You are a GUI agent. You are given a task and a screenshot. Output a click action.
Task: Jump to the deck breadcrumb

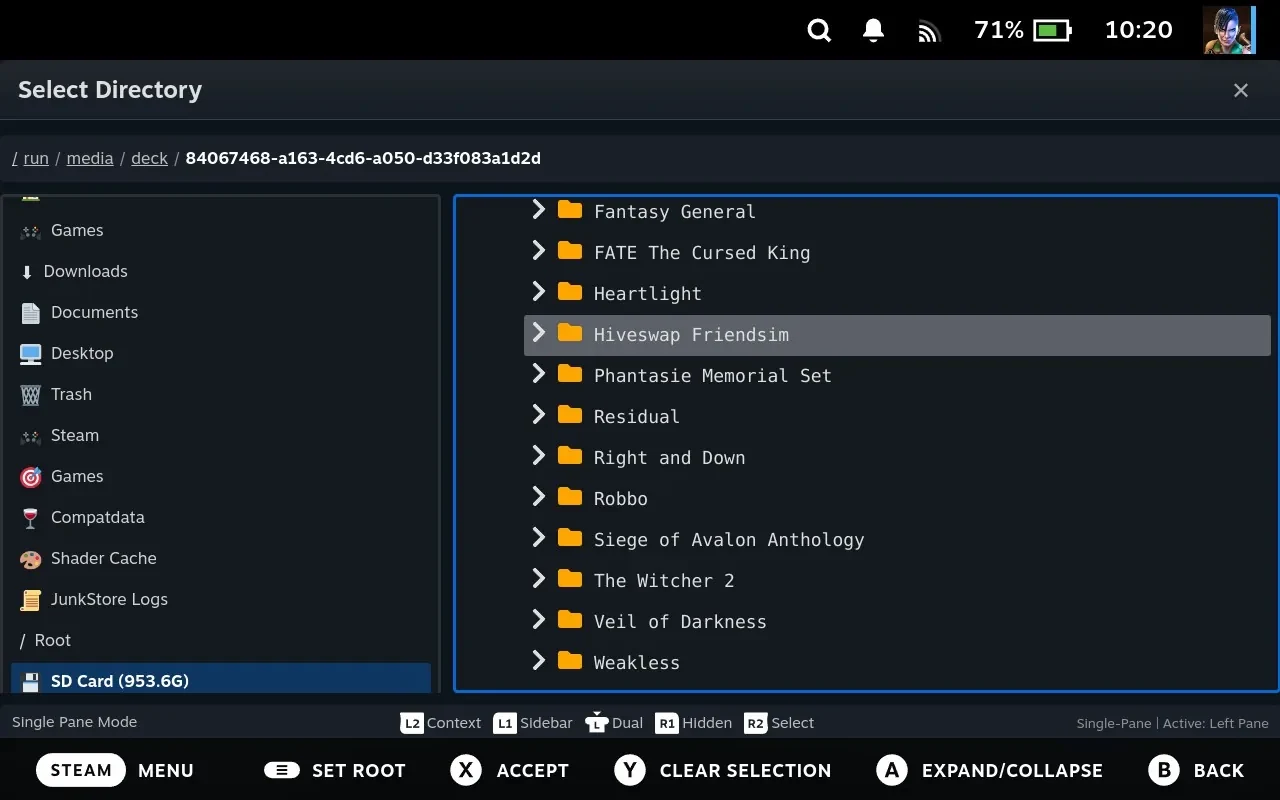pos(149,158)
